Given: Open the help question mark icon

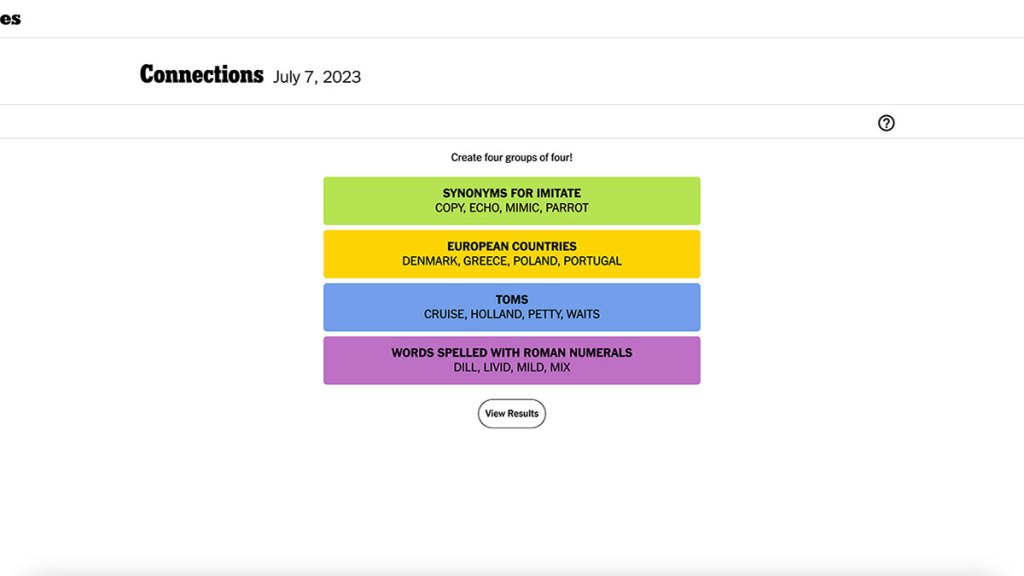Looking at the screenshot, I should coord(886,123).
